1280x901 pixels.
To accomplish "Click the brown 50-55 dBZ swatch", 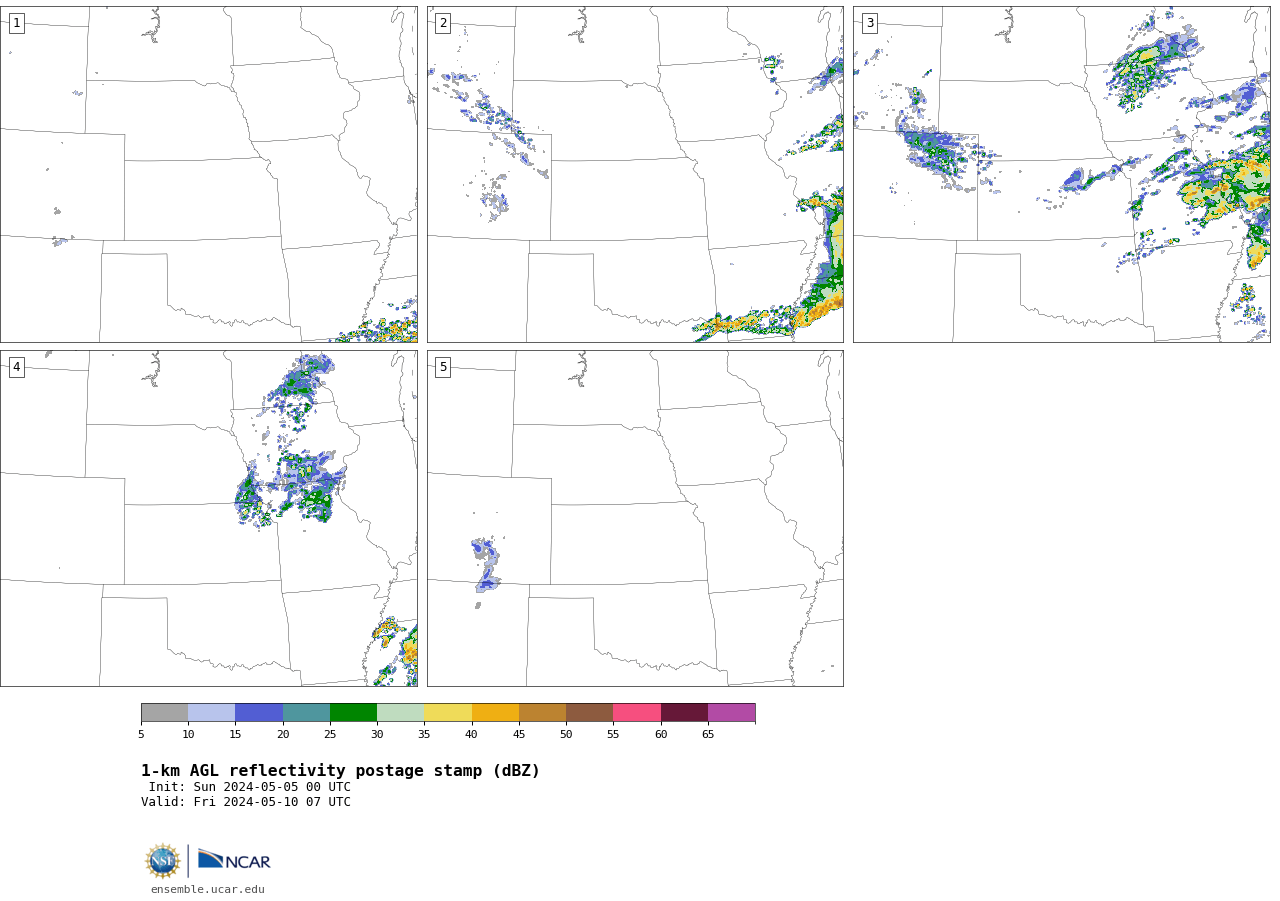I will click(x=589, y=712).
